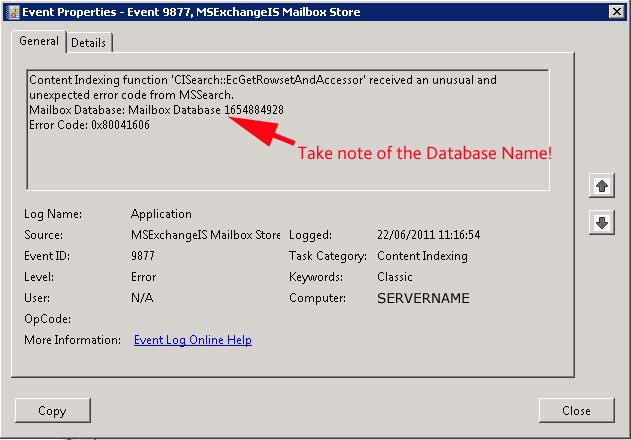Click the 'Error Code: 0x80041606' line
Screen dimensions: 631x440
point(89,125)
